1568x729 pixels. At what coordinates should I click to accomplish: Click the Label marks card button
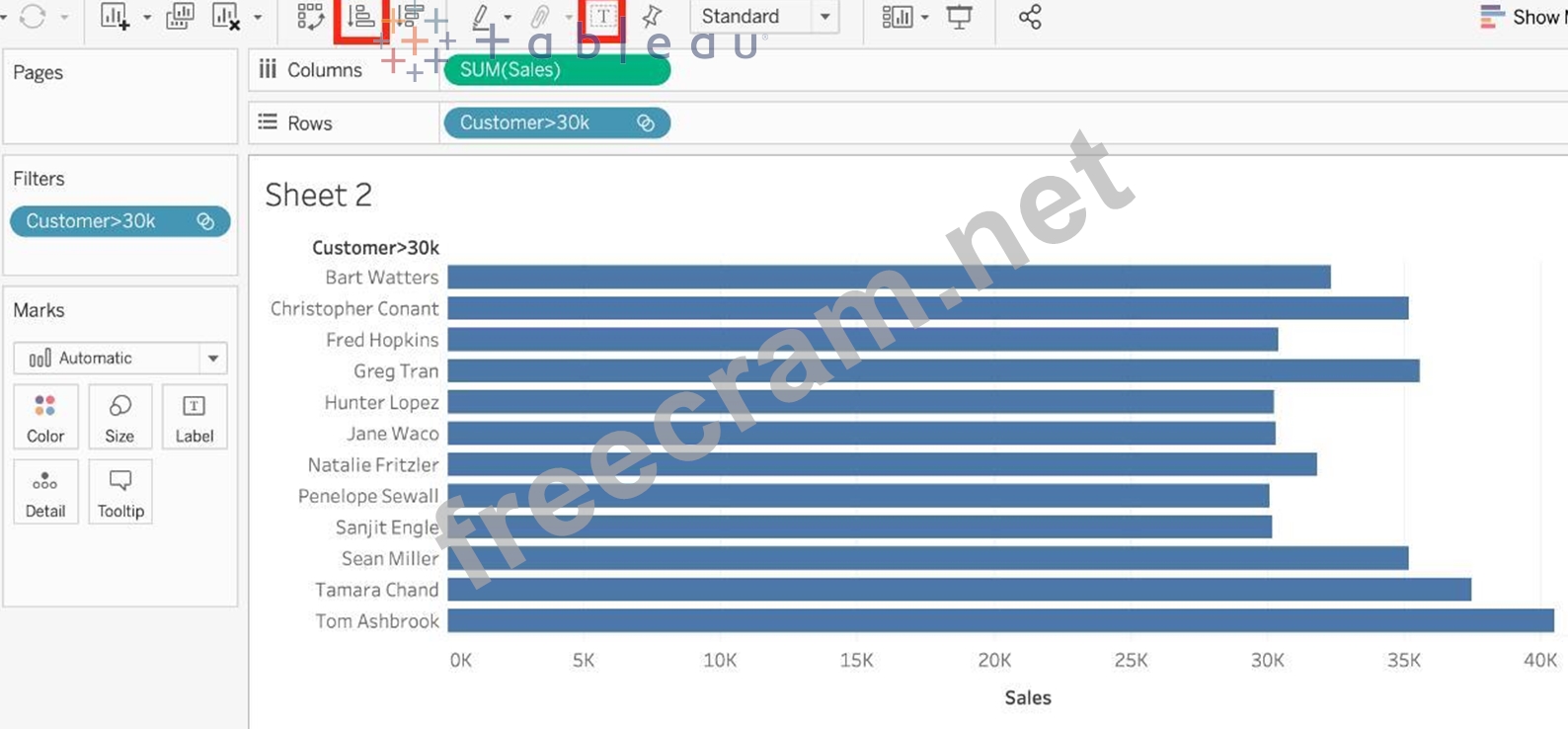195,418
